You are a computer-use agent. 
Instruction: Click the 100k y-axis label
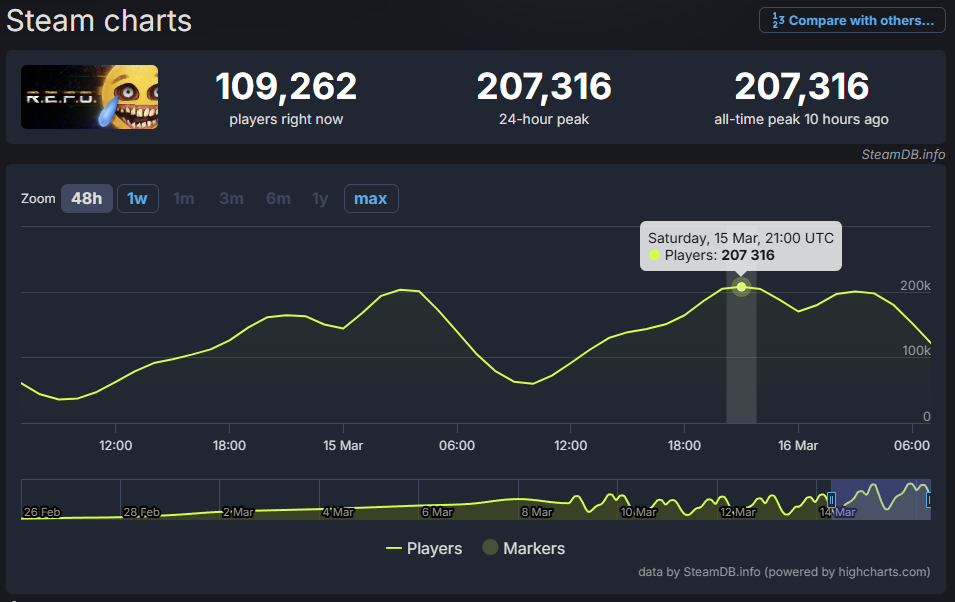(x=917, y=350)
